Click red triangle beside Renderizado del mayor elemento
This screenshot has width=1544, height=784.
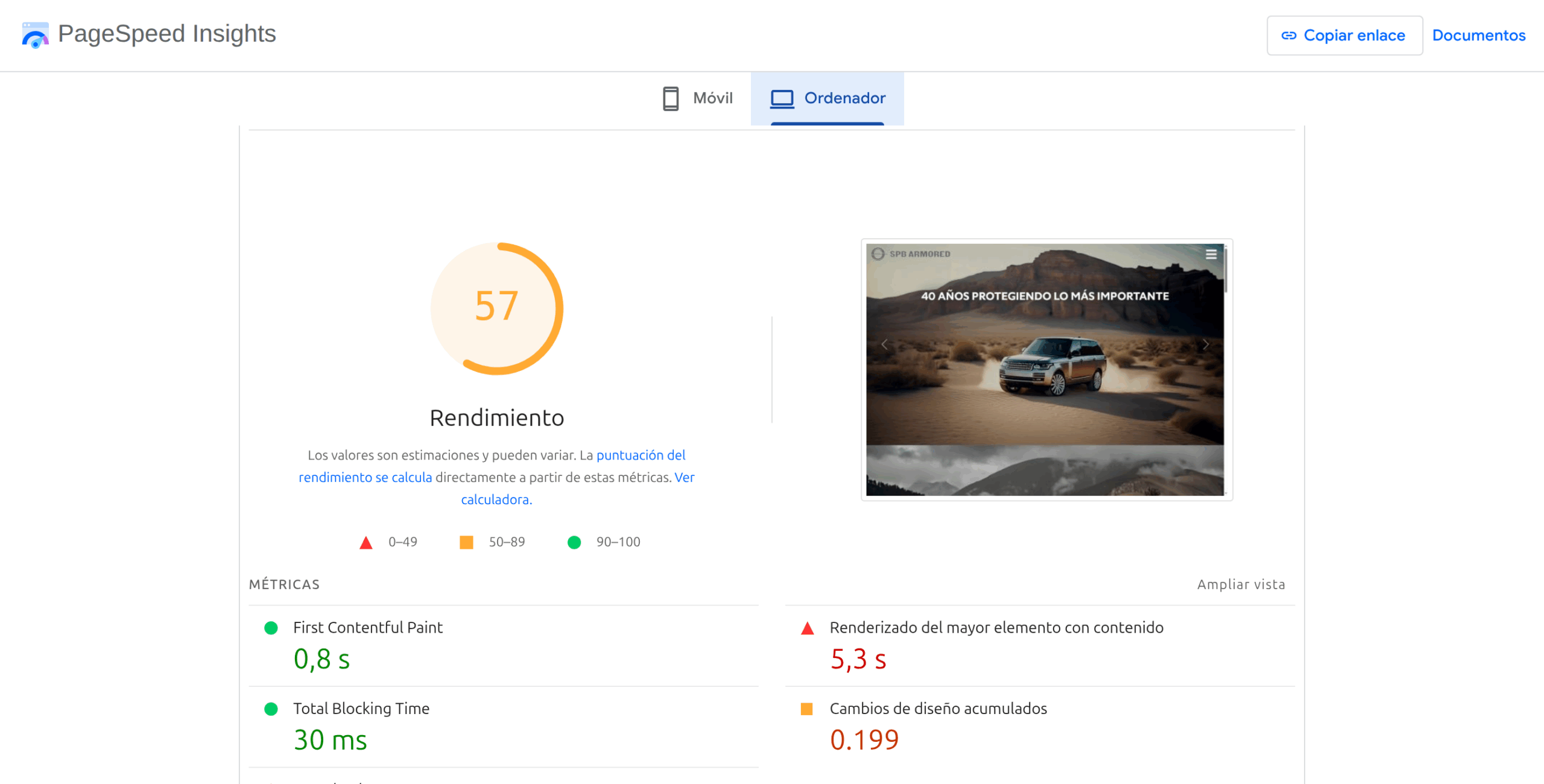click(x=807, y=628)
